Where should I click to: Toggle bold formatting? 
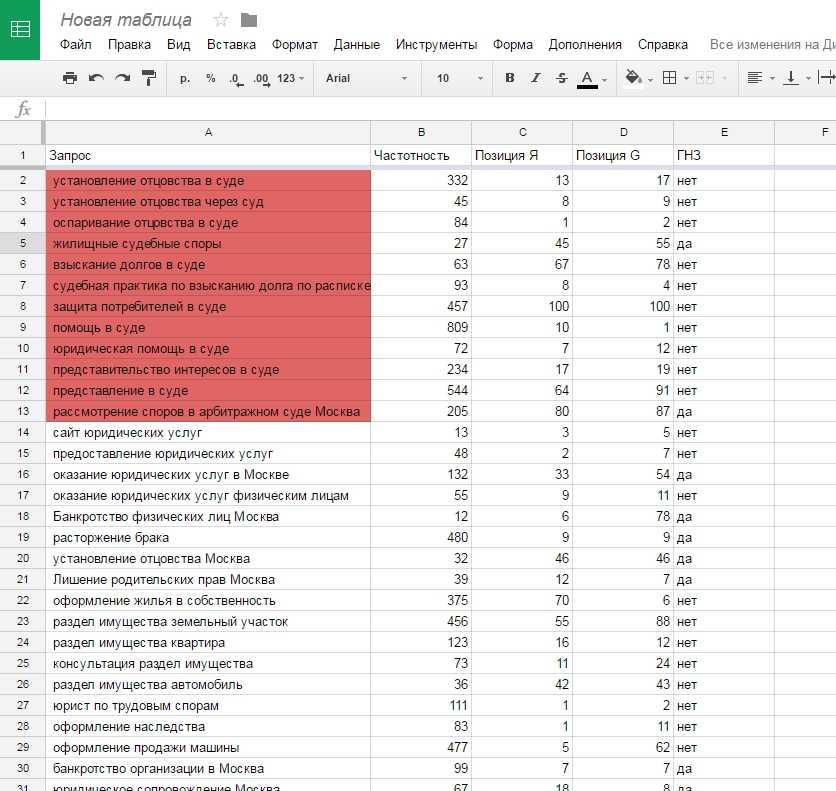coord(510,78)
